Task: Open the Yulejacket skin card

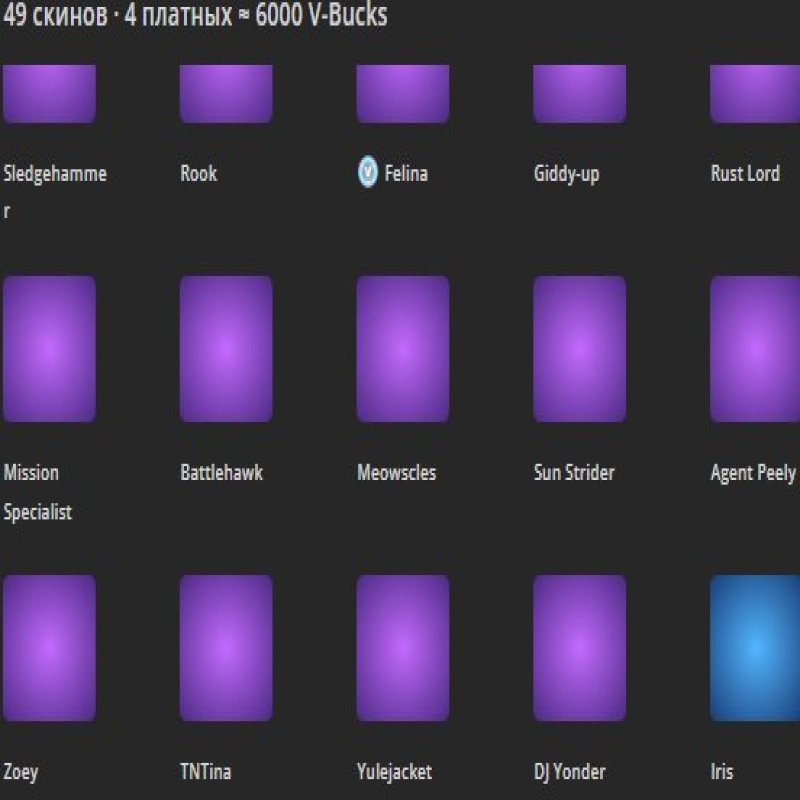Action: tap(403, 648)
